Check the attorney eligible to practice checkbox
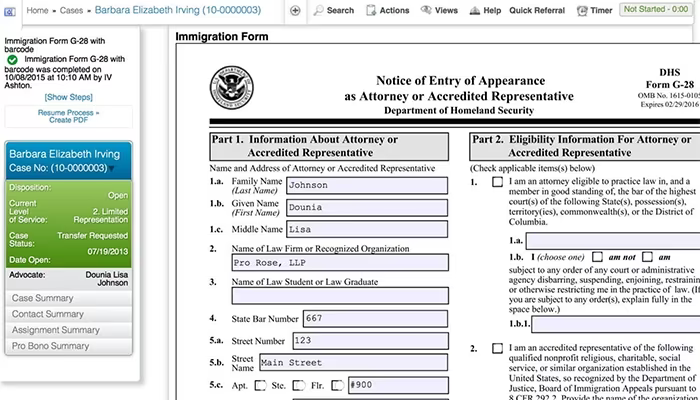 pos(497,182)
